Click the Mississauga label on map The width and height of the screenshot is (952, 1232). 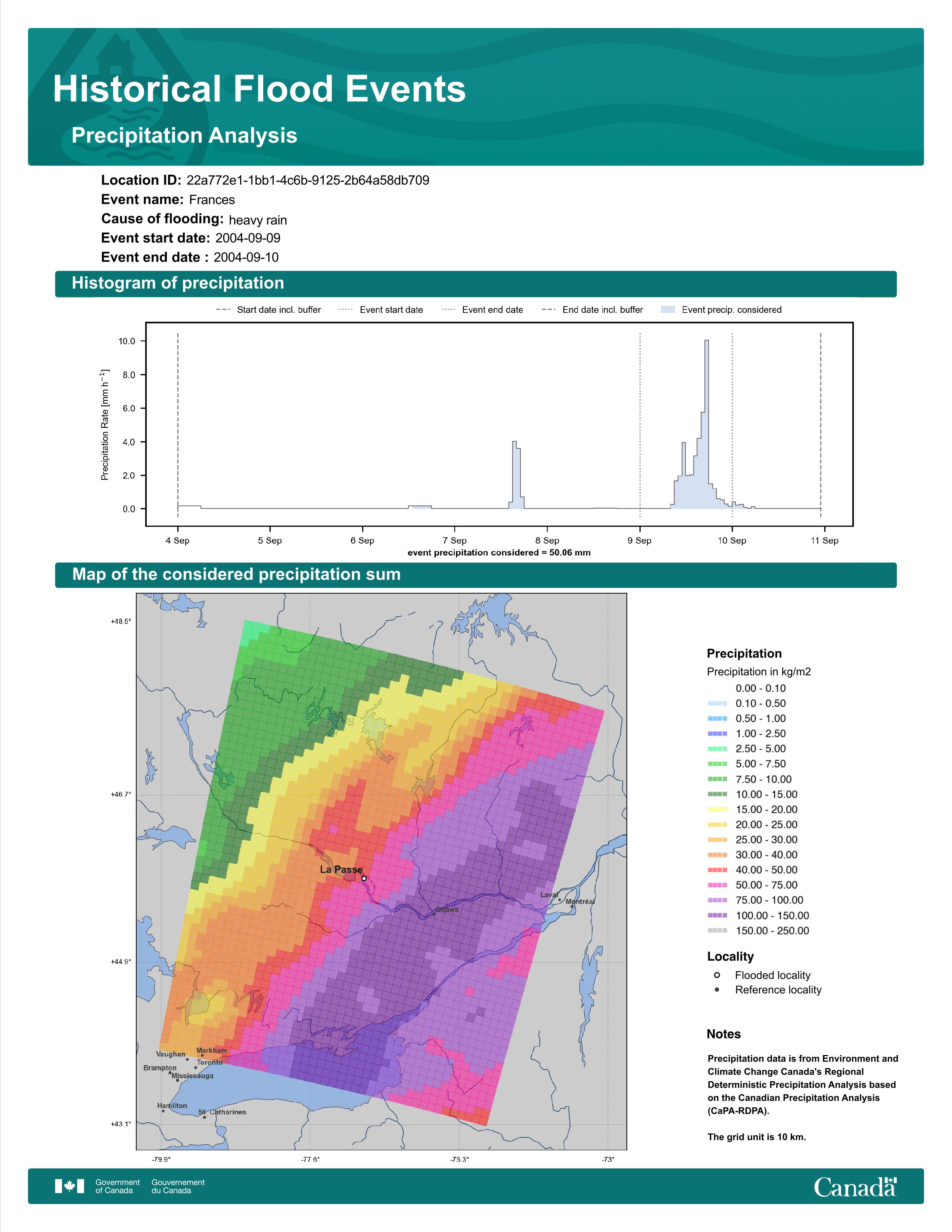click(x=192, y=1076)
